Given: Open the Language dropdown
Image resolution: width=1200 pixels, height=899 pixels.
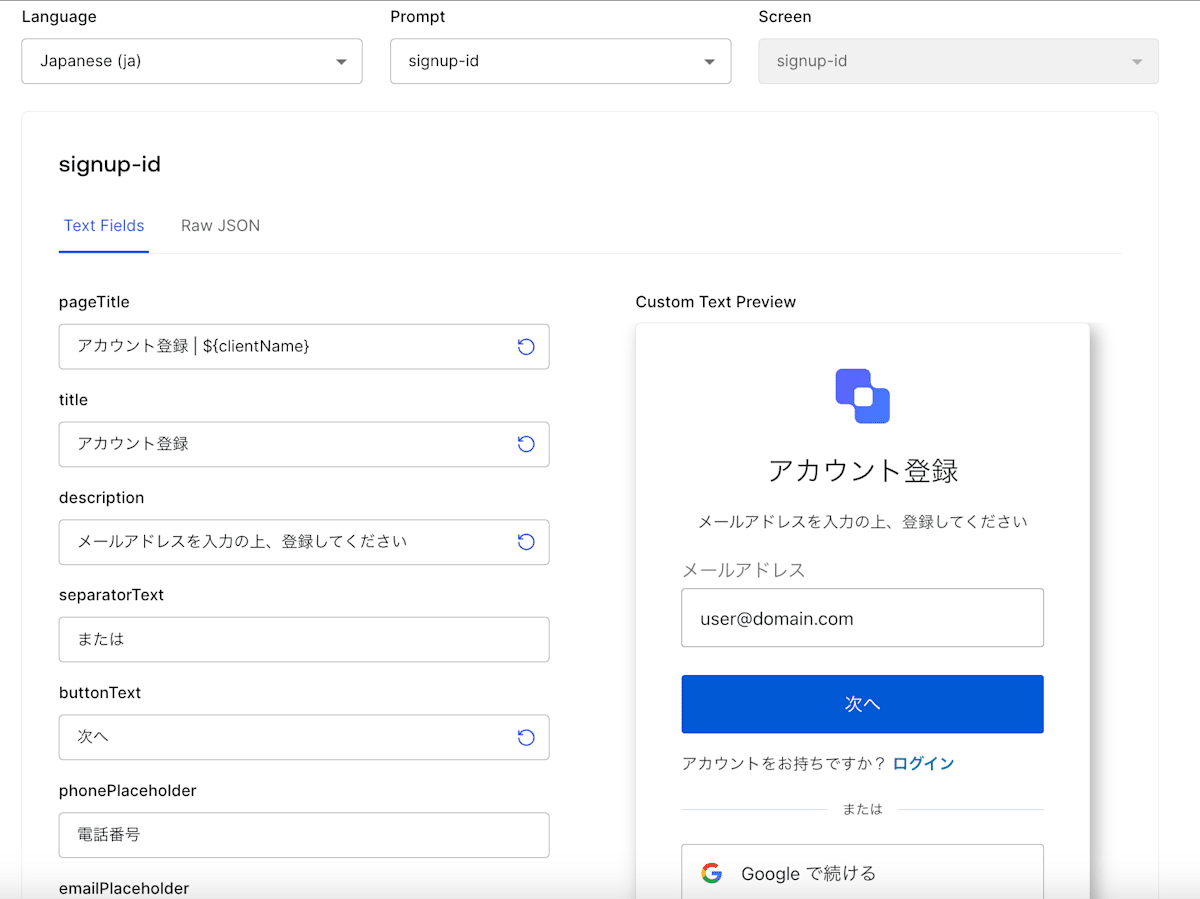Looking at the screenshot, I should click(x=192, y=61).
